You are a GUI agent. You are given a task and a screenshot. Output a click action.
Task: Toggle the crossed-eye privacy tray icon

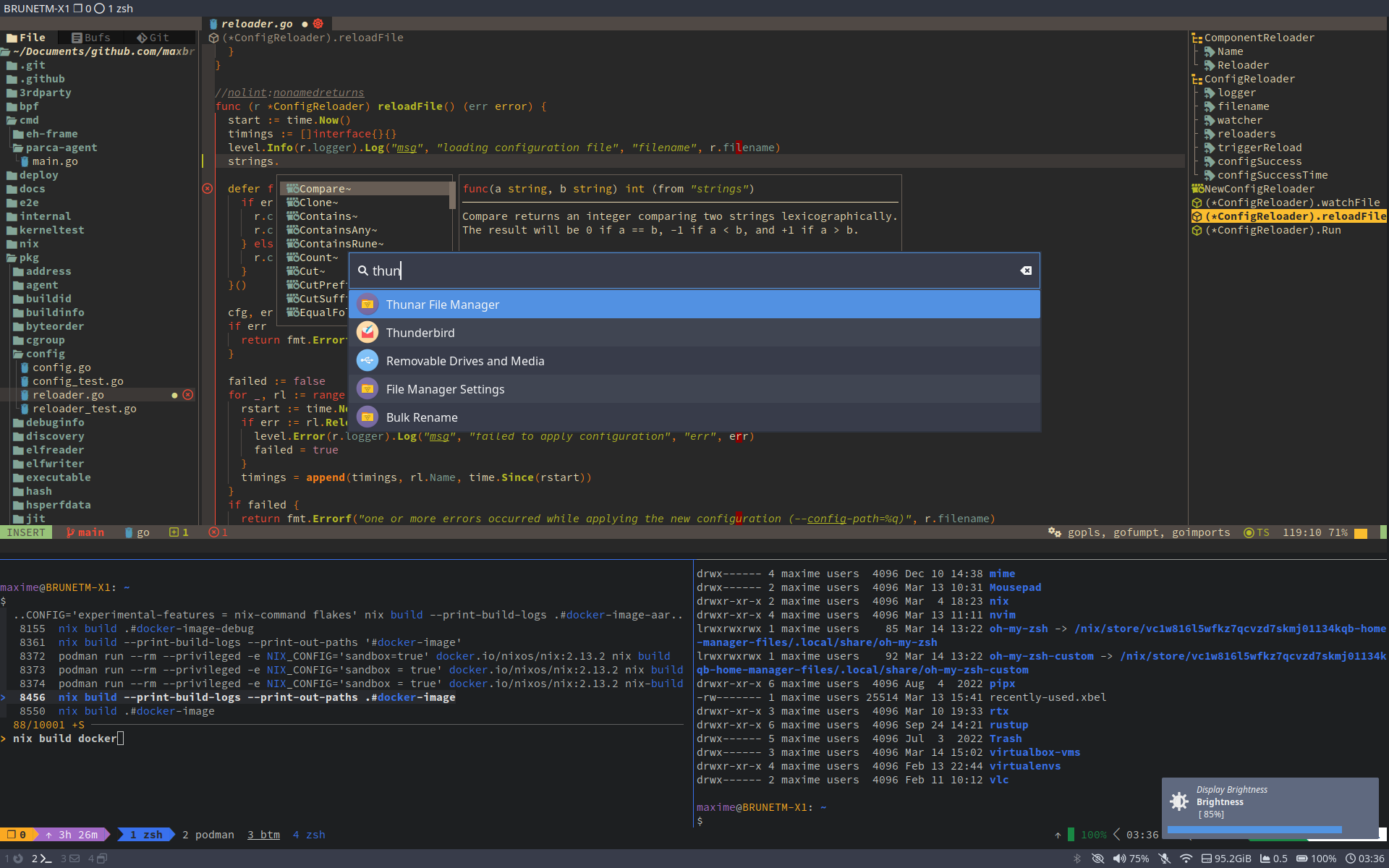coord(1097,859)
